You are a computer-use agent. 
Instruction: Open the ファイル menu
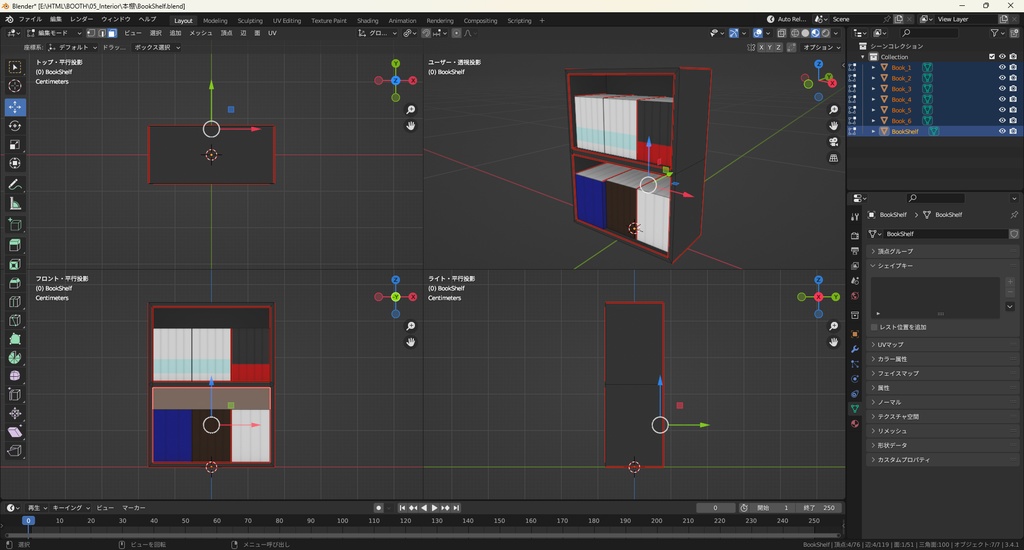click(x=30, y=20)
